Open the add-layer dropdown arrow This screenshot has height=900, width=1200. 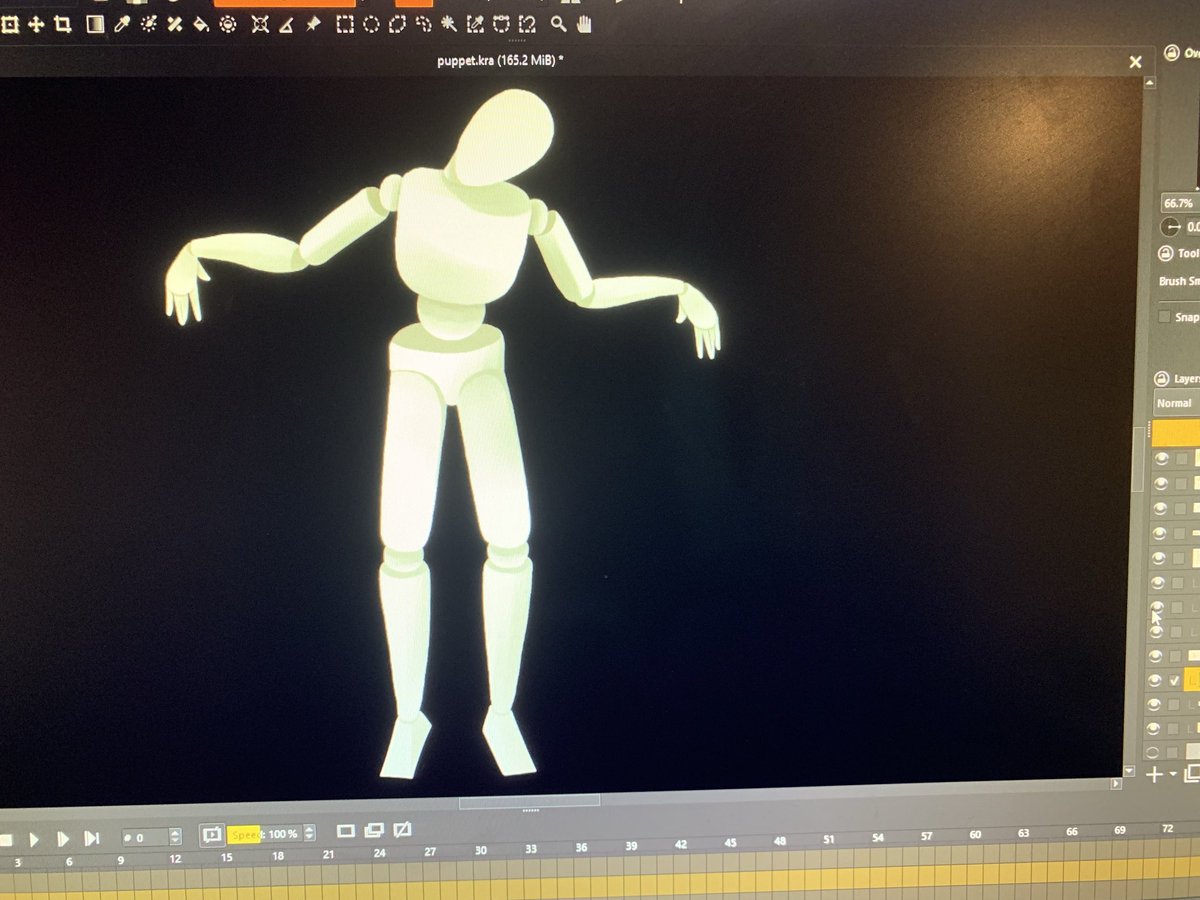pyautogui.click(x=1173, y=775)
